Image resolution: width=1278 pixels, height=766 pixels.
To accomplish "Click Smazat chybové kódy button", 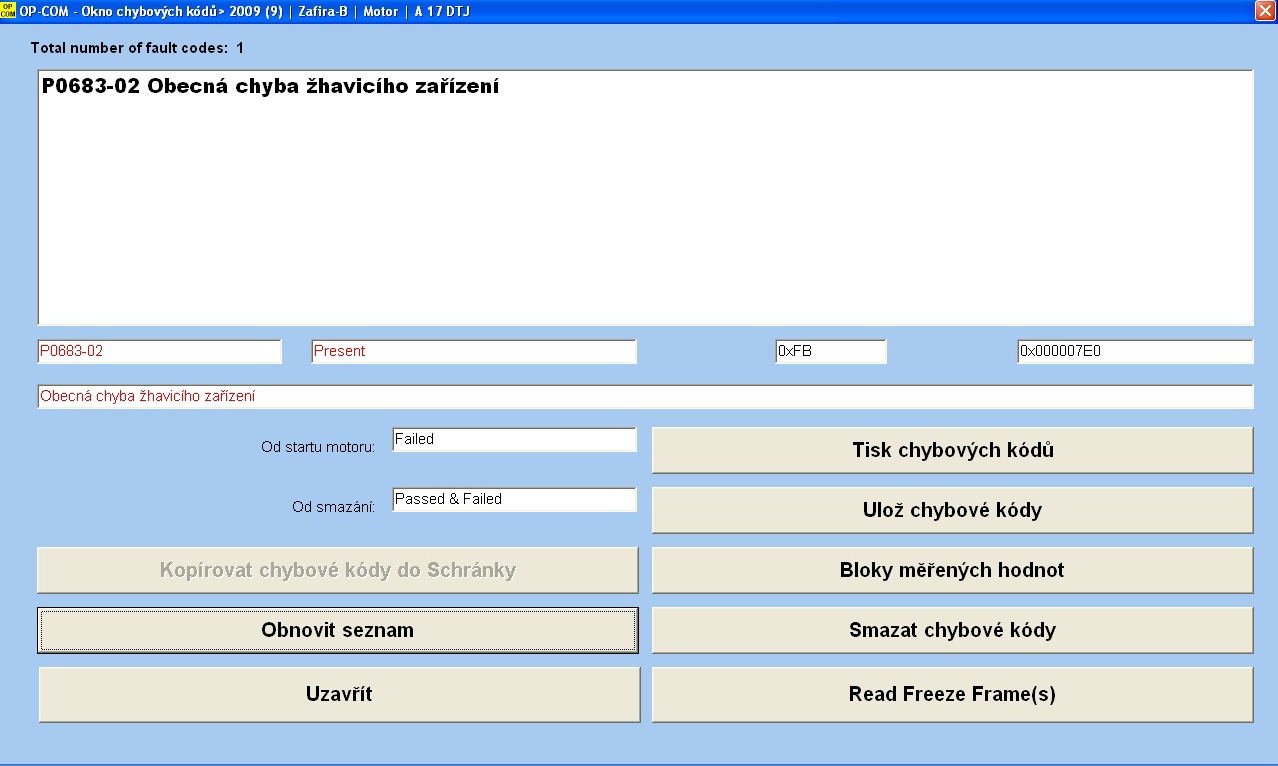I will (x=952, y=630).
